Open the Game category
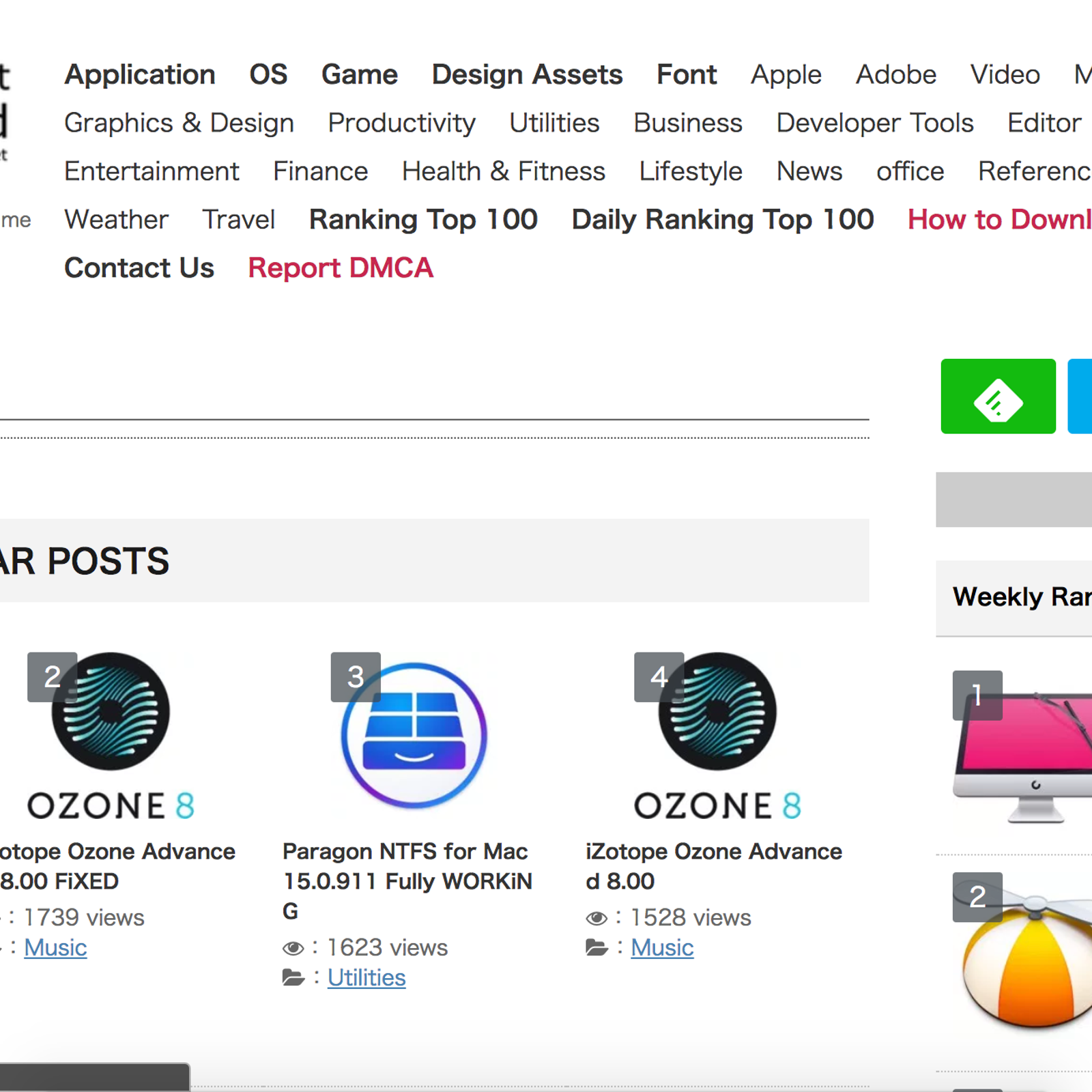The width and height of the screenshot is (1092, 1092). [360, 74]
